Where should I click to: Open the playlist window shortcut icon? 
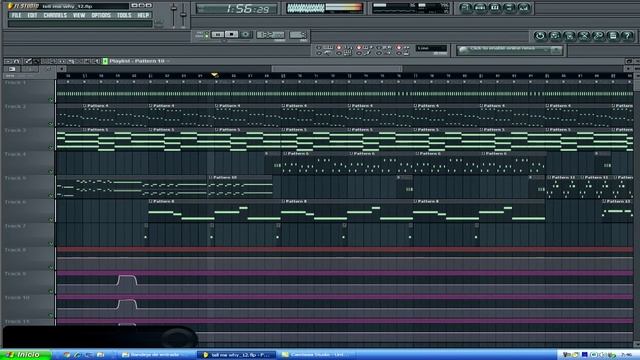coord(466,8)
